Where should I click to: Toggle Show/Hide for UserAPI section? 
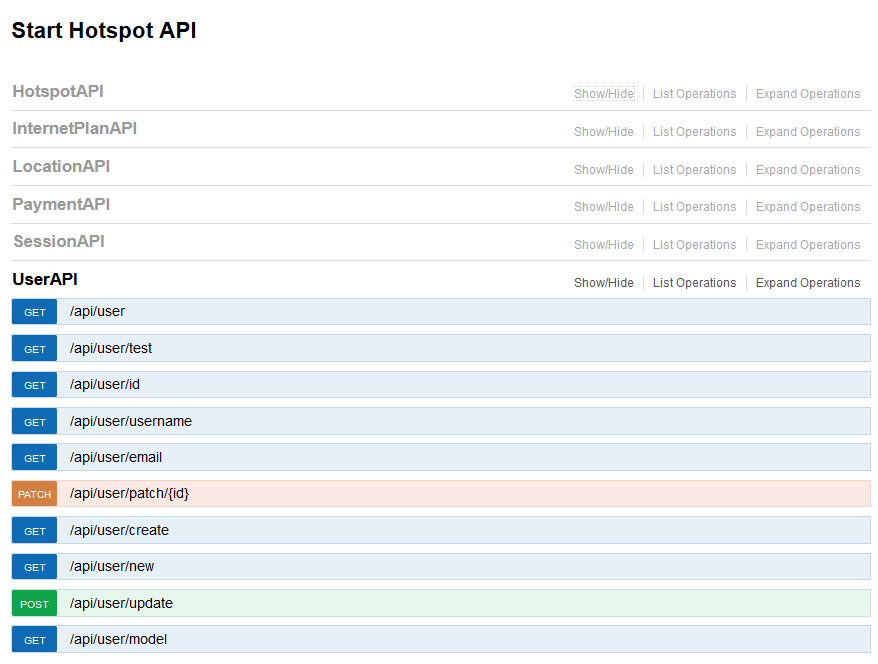click(603, 283)
